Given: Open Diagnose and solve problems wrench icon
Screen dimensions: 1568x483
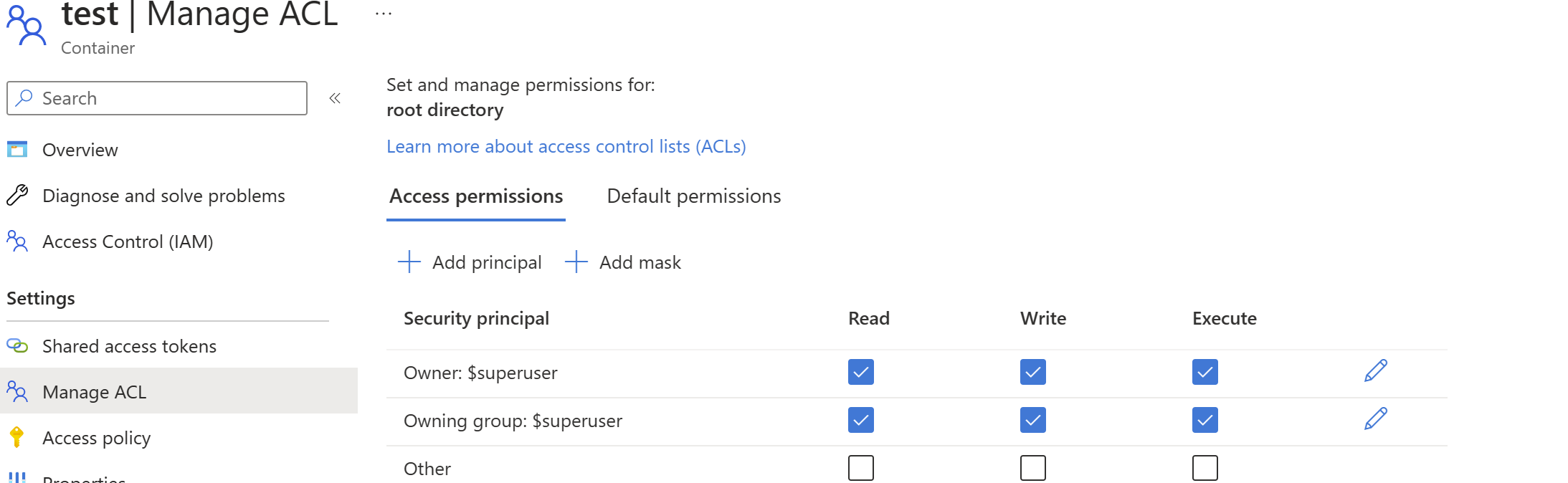Looking at the screenshot, I should tap(17, 195).
